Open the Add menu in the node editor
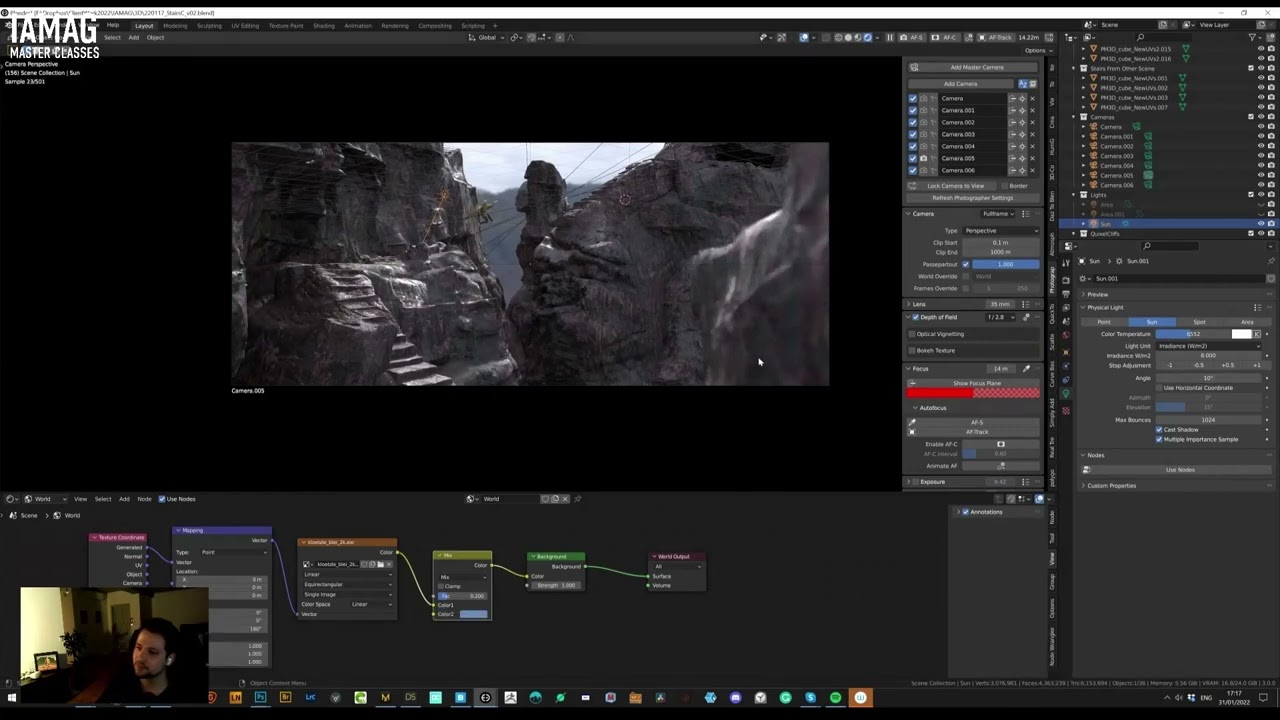Screen dimensions: 1280x720 coord(124,499)
